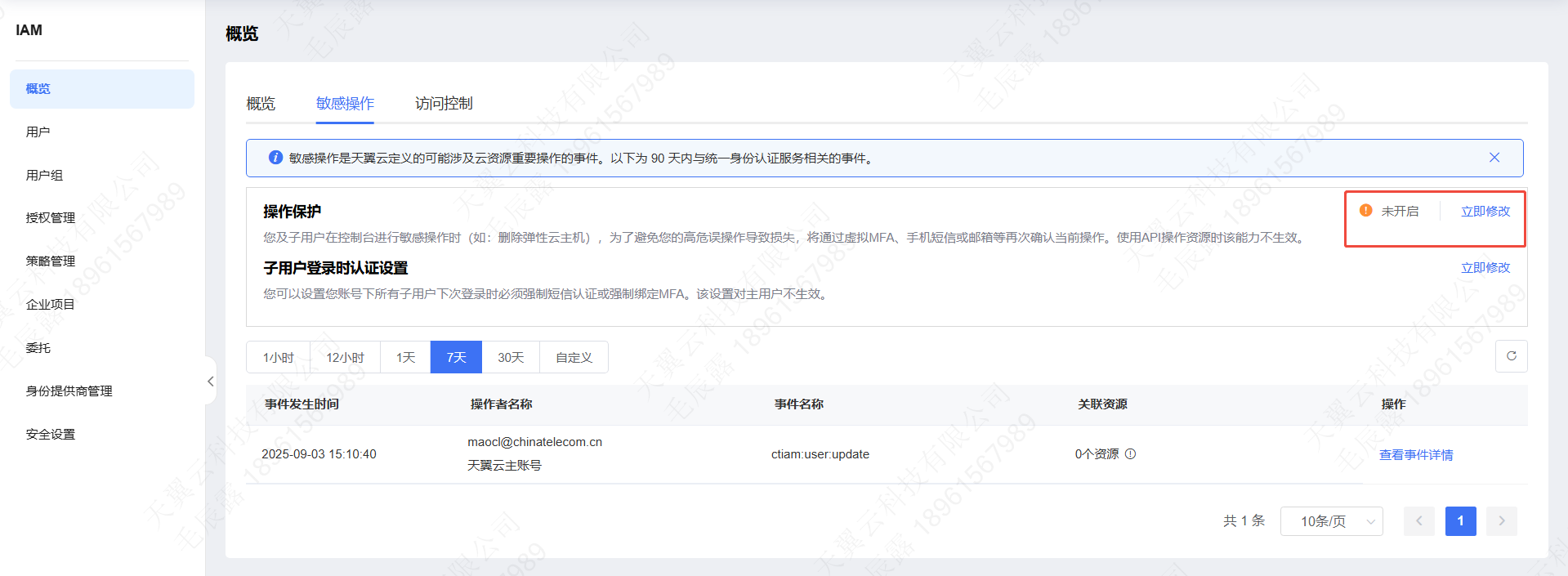1568x576 pixels.
Task: Switch to the 概览 tab
Action: [x=261, y=104]
